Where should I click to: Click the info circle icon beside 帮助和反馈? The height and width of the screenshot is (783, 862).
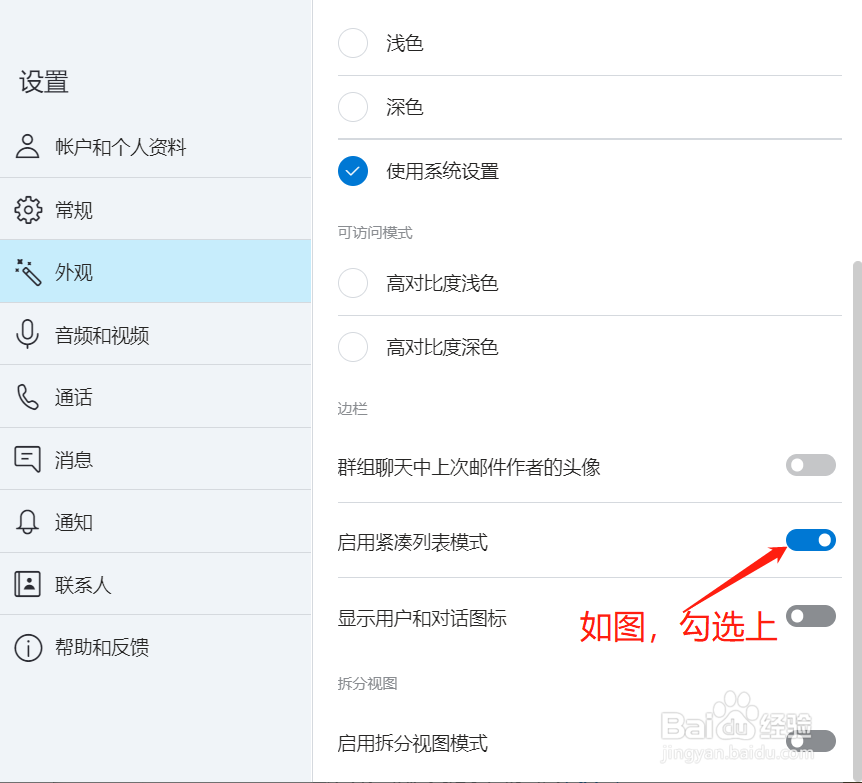[x=28, y=647]
